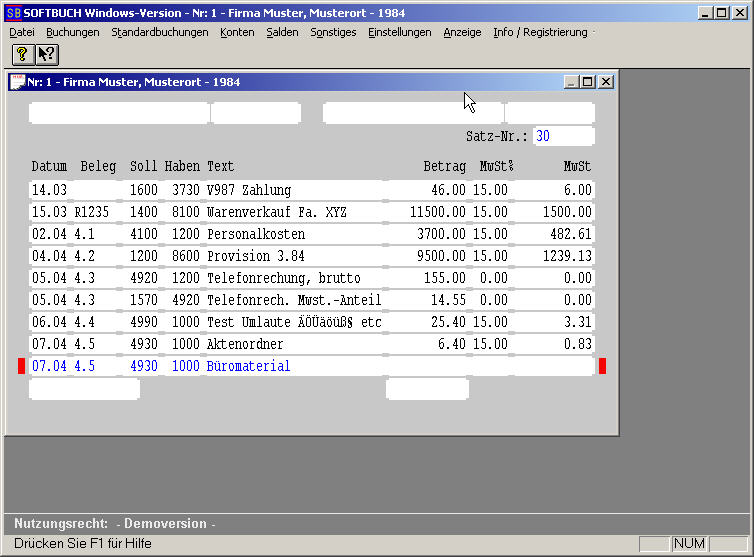The height and width of the screenshot is (557, 754).
Task: Close the inner Firma Muster window
Action: point(605,82)
